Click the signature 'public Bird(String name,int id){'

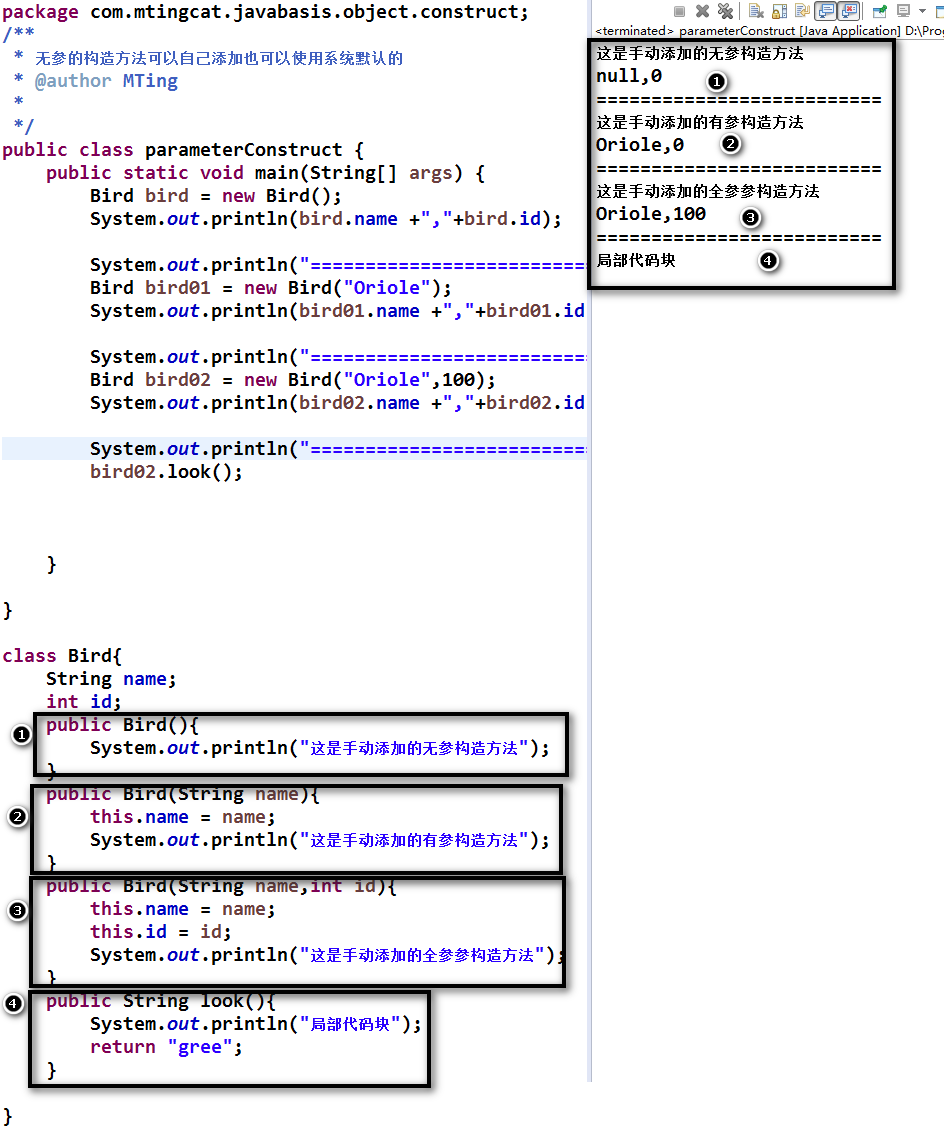click(x=222, y=886)
